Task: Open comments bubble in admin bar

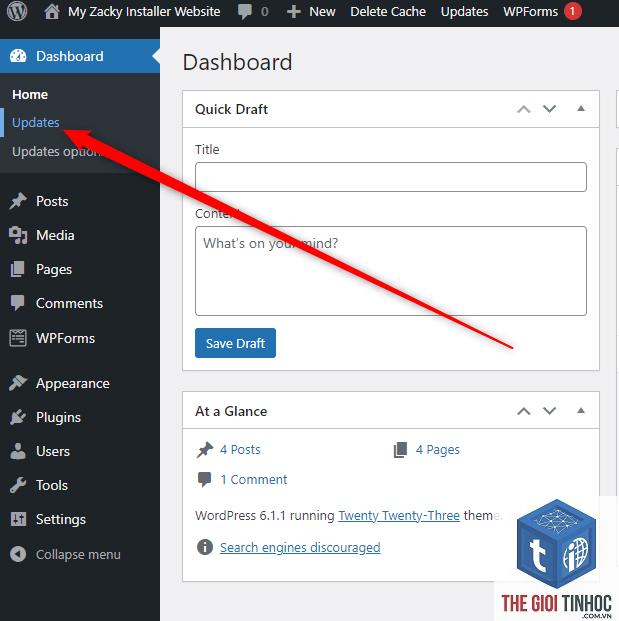Action: pyautogui.click(x=245, y=11)
